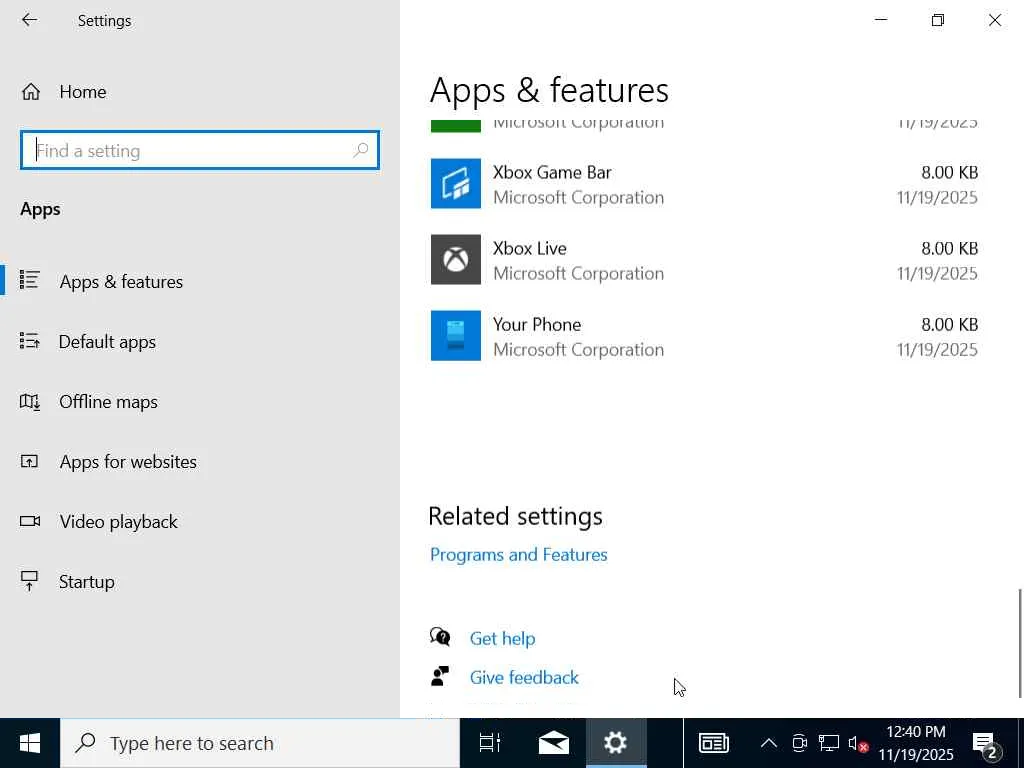Viewport: 1024px width, 768px height.
Task: Open Task View from the taskbar
Action: 489,743
